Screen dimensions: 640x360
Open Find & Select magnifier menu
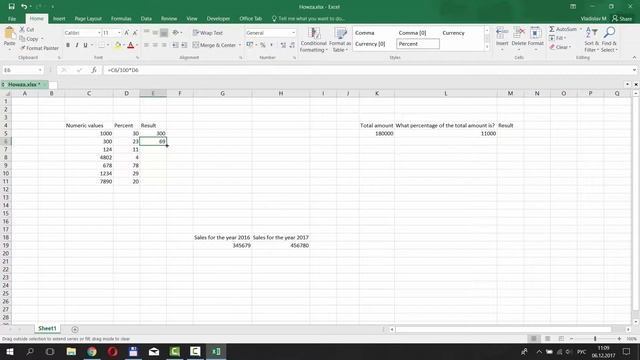(609, 40)
